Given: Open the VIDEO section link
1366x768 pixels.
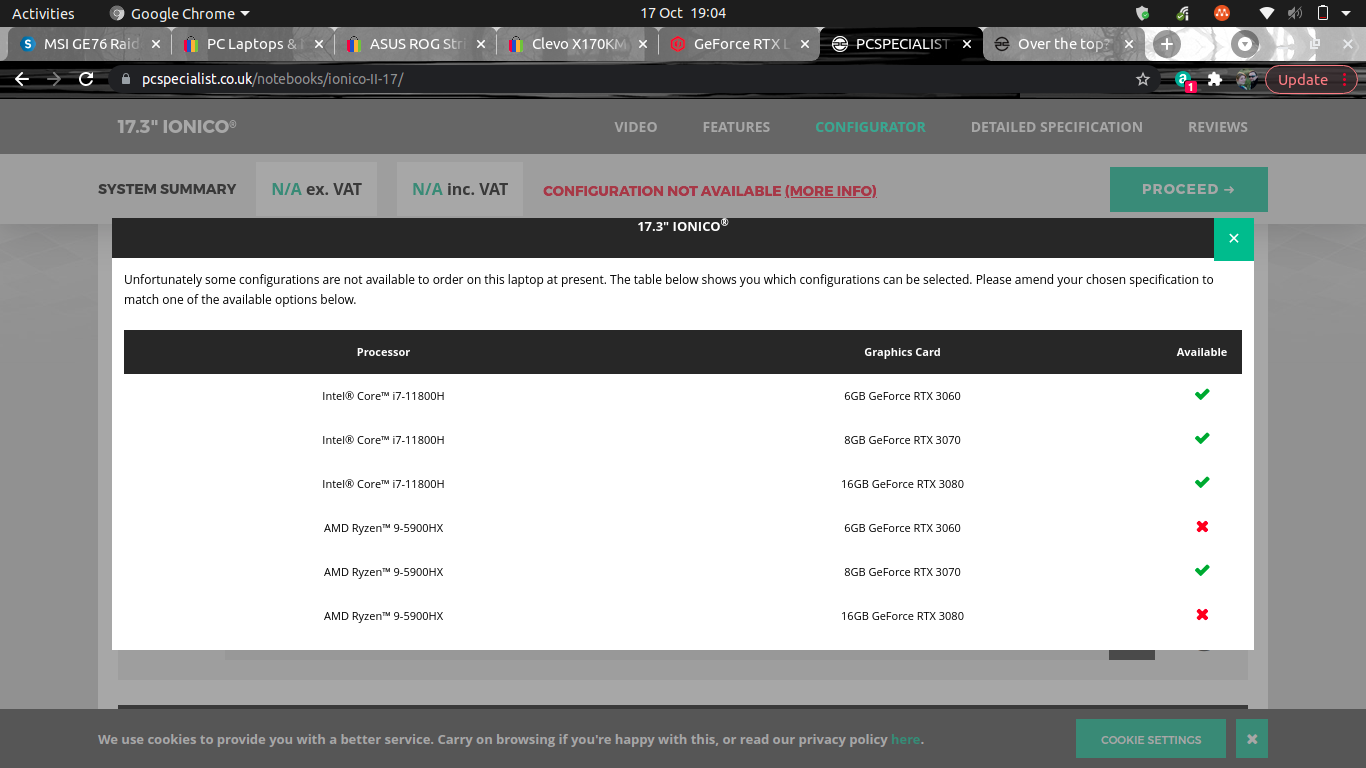Looking at the screenshot, I should click(636, 127).
